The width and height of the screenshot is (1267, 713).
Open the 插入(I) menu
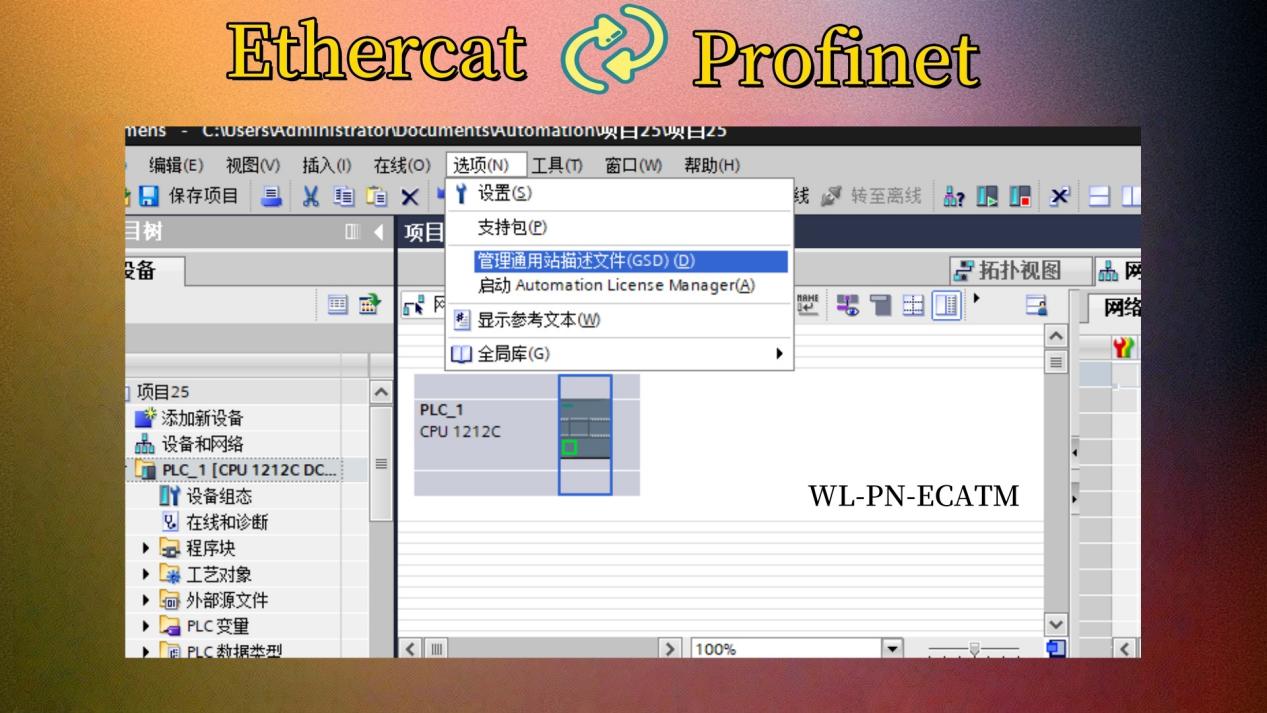point(327,165)
